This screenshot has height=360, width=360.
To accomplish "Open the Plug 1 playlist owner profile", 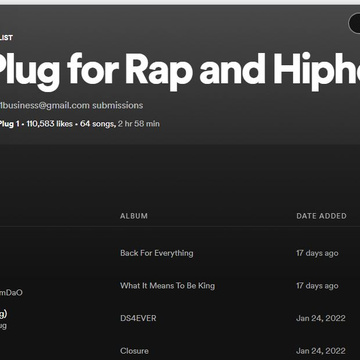I will tap(9, 124).
